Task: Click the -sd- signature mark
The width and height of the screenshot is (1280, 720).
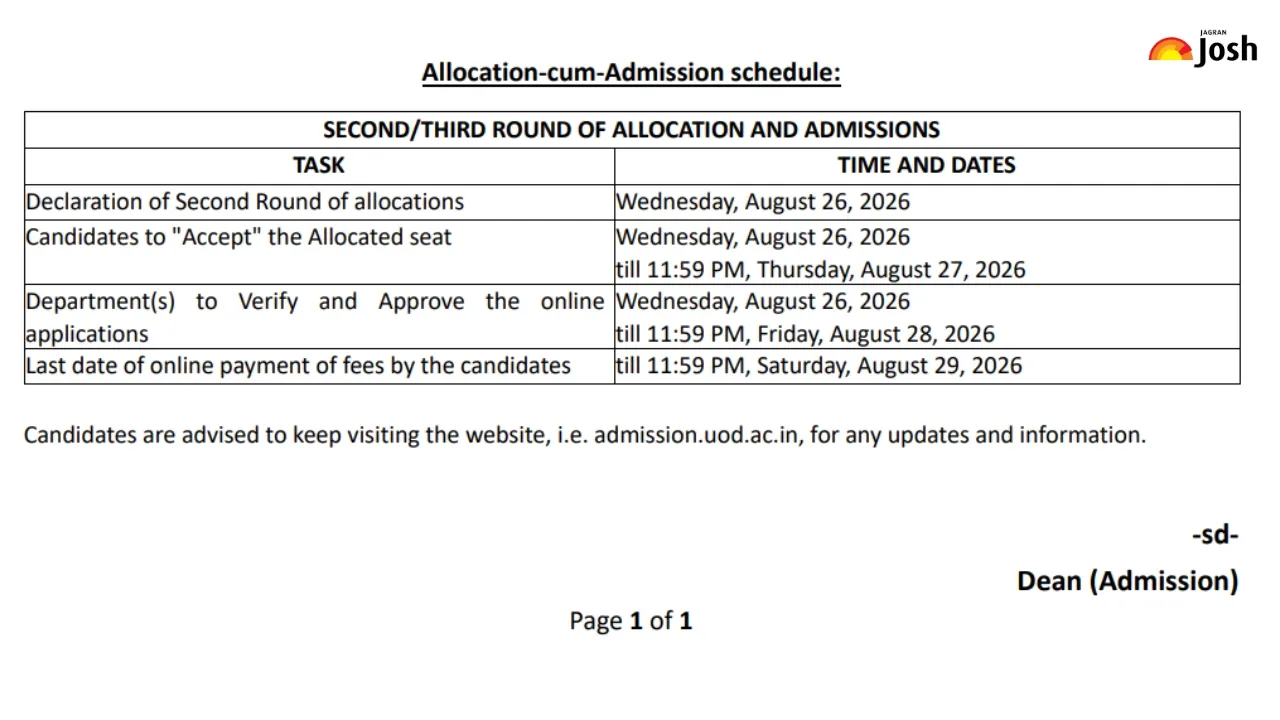Action: (1215, 535)
